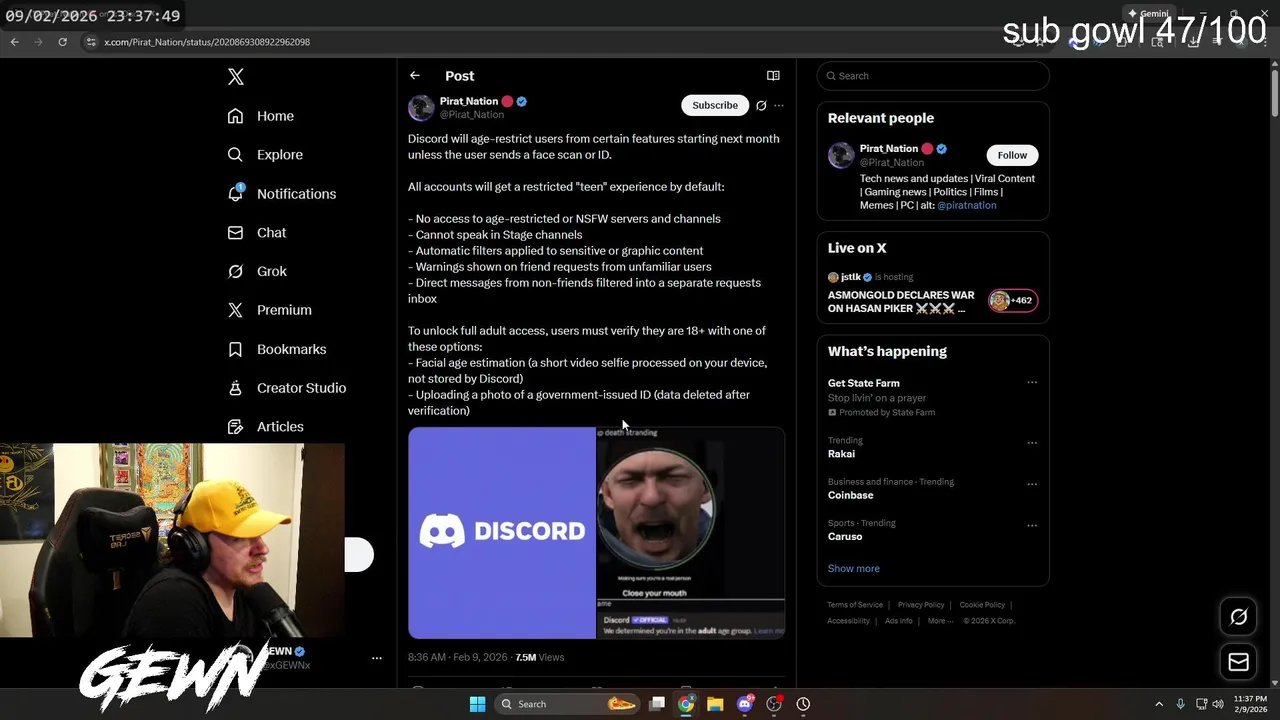Viewport: 1280px width, 720px height.
Task: Open Chrome from the taskbar
Action: click(x=686, y=704)
